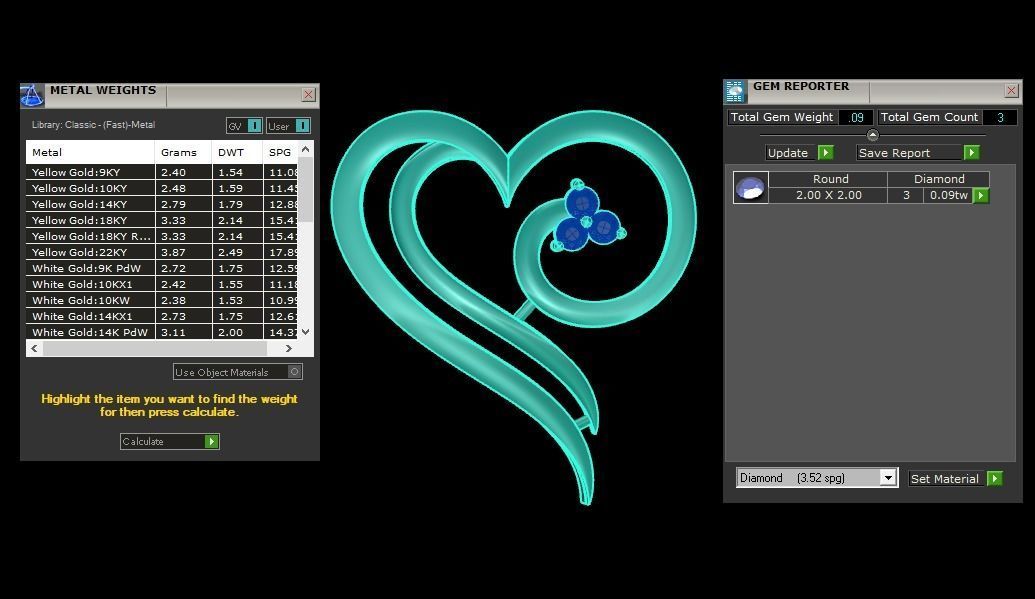
Task: Enable Use Object Materials option
Action: point(238,372)
